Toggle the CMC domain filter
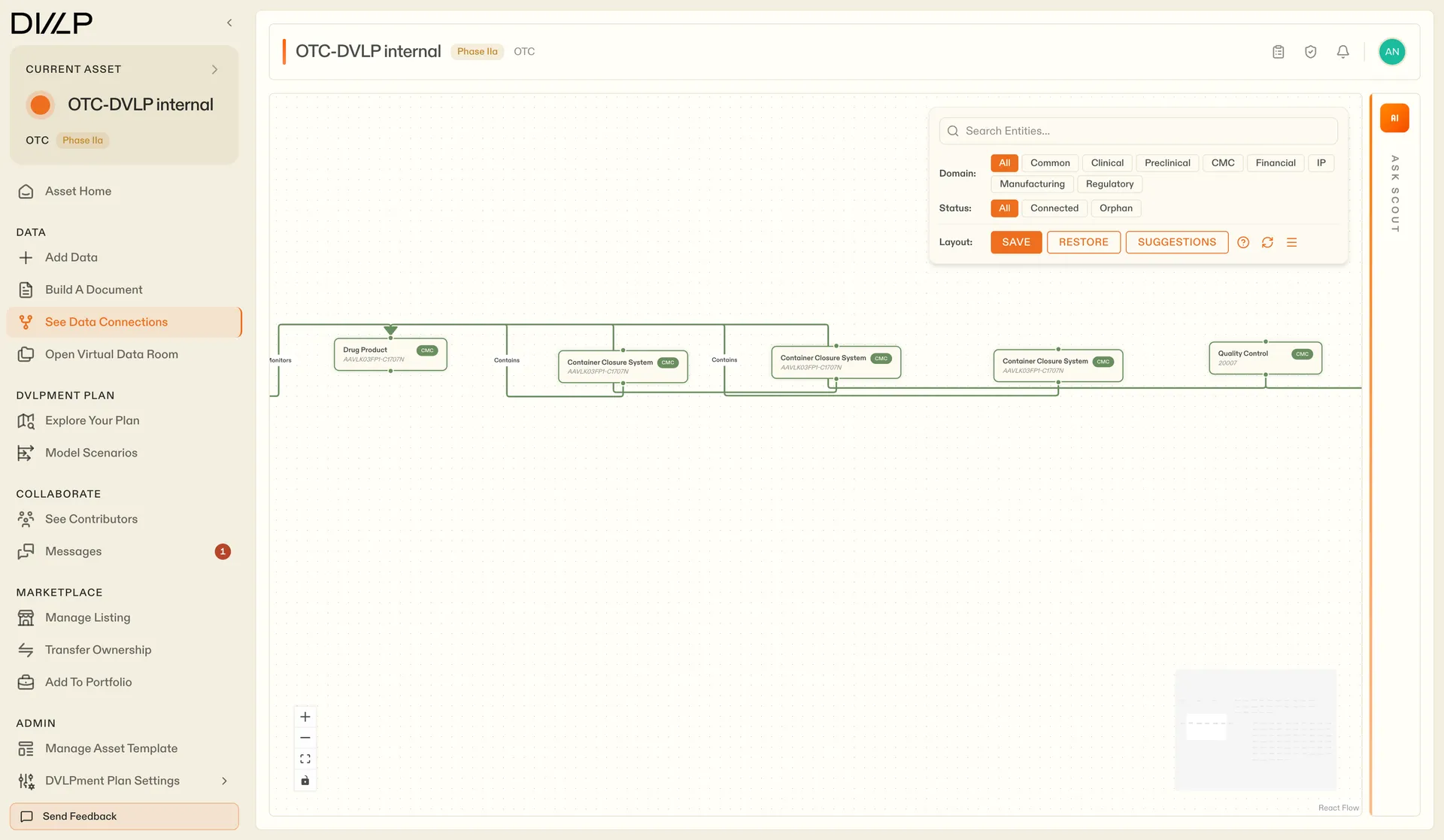Screen dimensions: 1444x840 tap(1223, 163)
